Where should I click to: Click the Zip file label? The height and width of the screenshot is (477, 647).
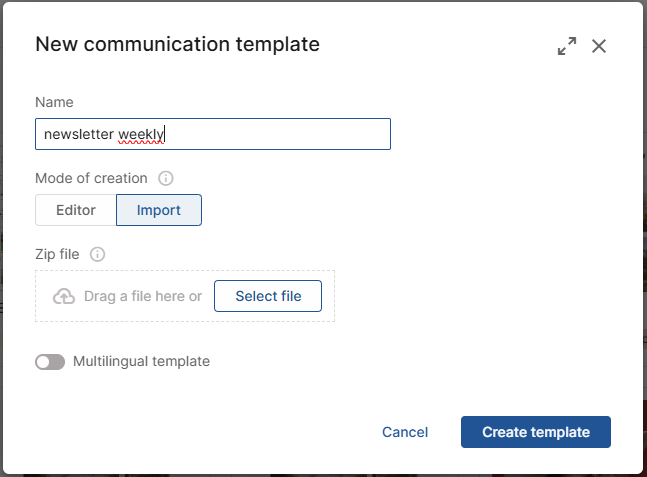click(x=57, y=254)
